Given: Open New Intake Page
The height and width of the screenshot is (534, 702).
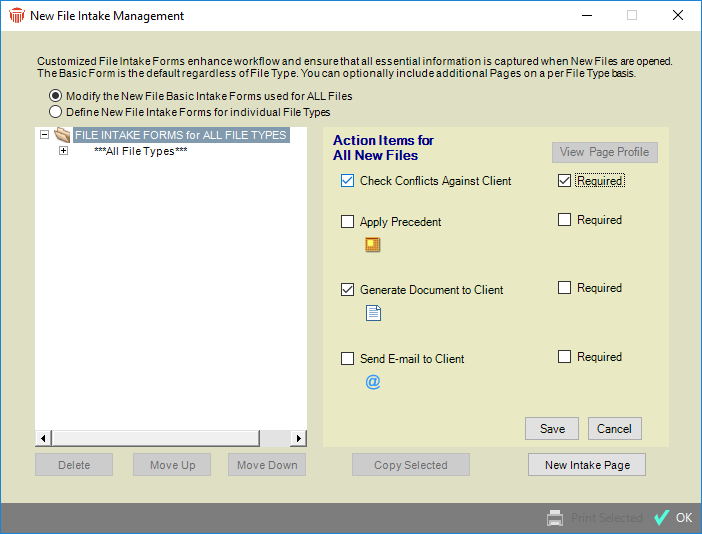Looking at the screenshot, I should pyautogui.click(x=587, y=465).
